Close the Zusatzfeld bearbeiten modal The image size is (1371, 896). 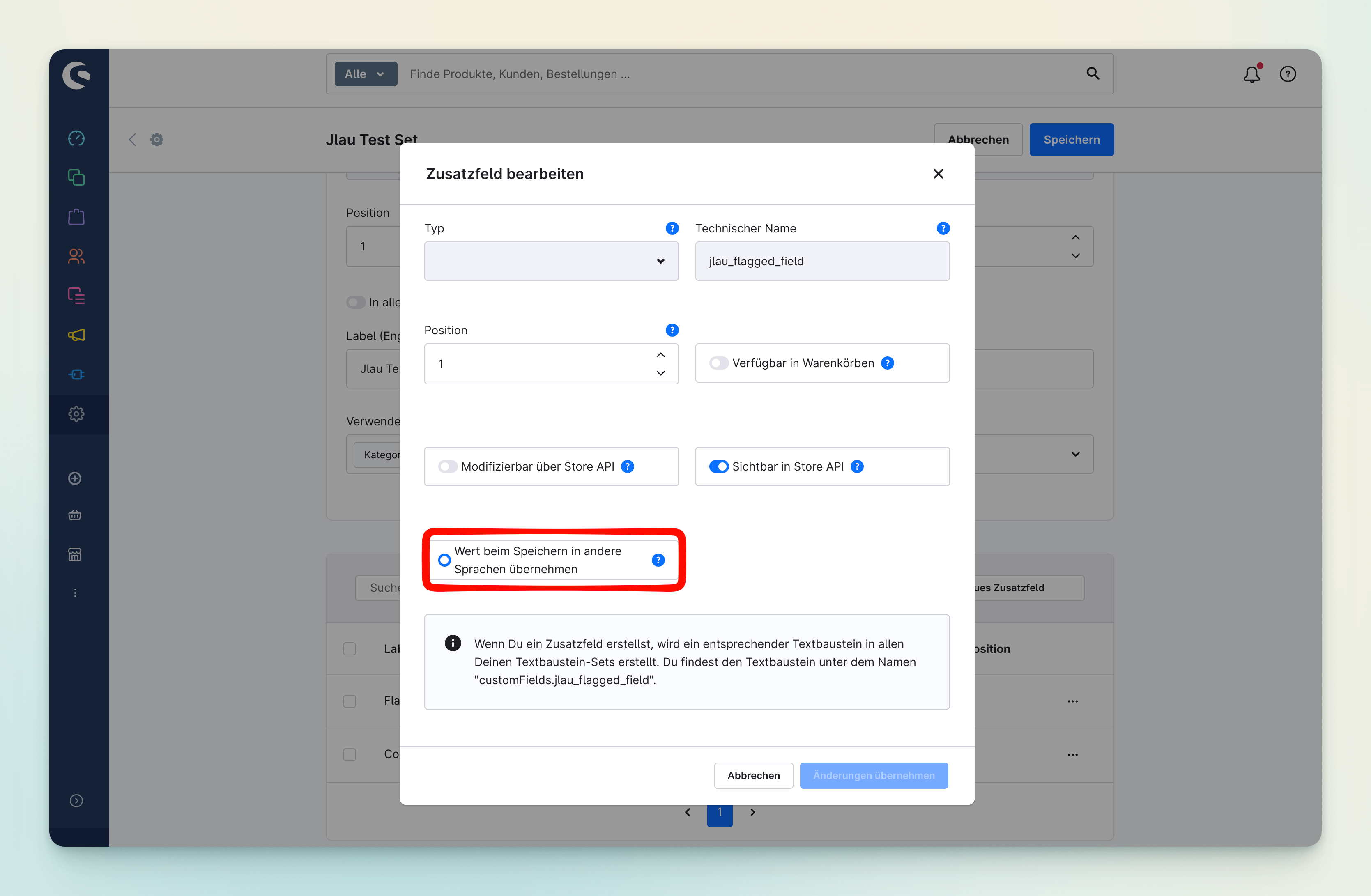(x=939, y=174)
